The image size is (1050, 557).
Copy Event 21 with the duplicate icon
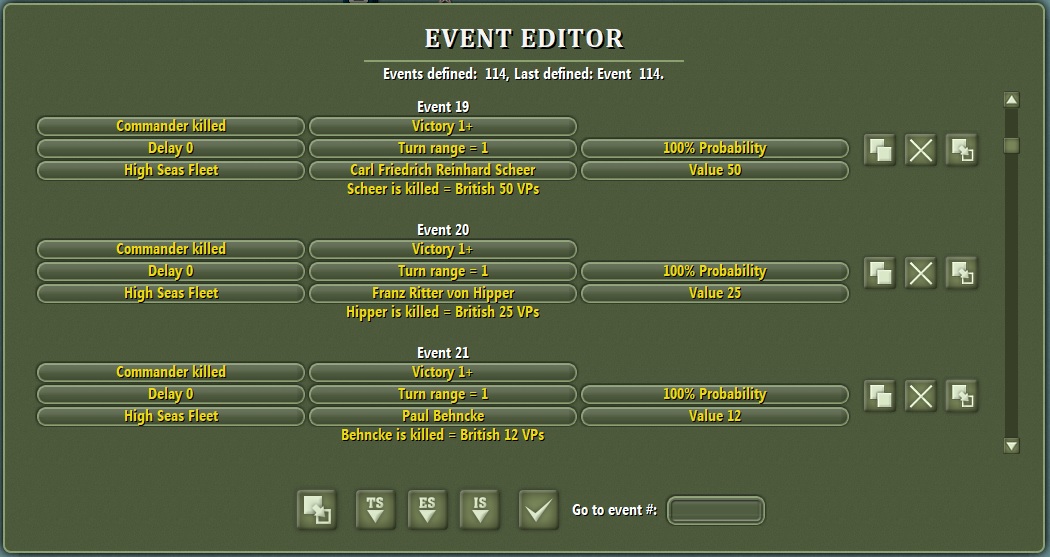[880, 396]
